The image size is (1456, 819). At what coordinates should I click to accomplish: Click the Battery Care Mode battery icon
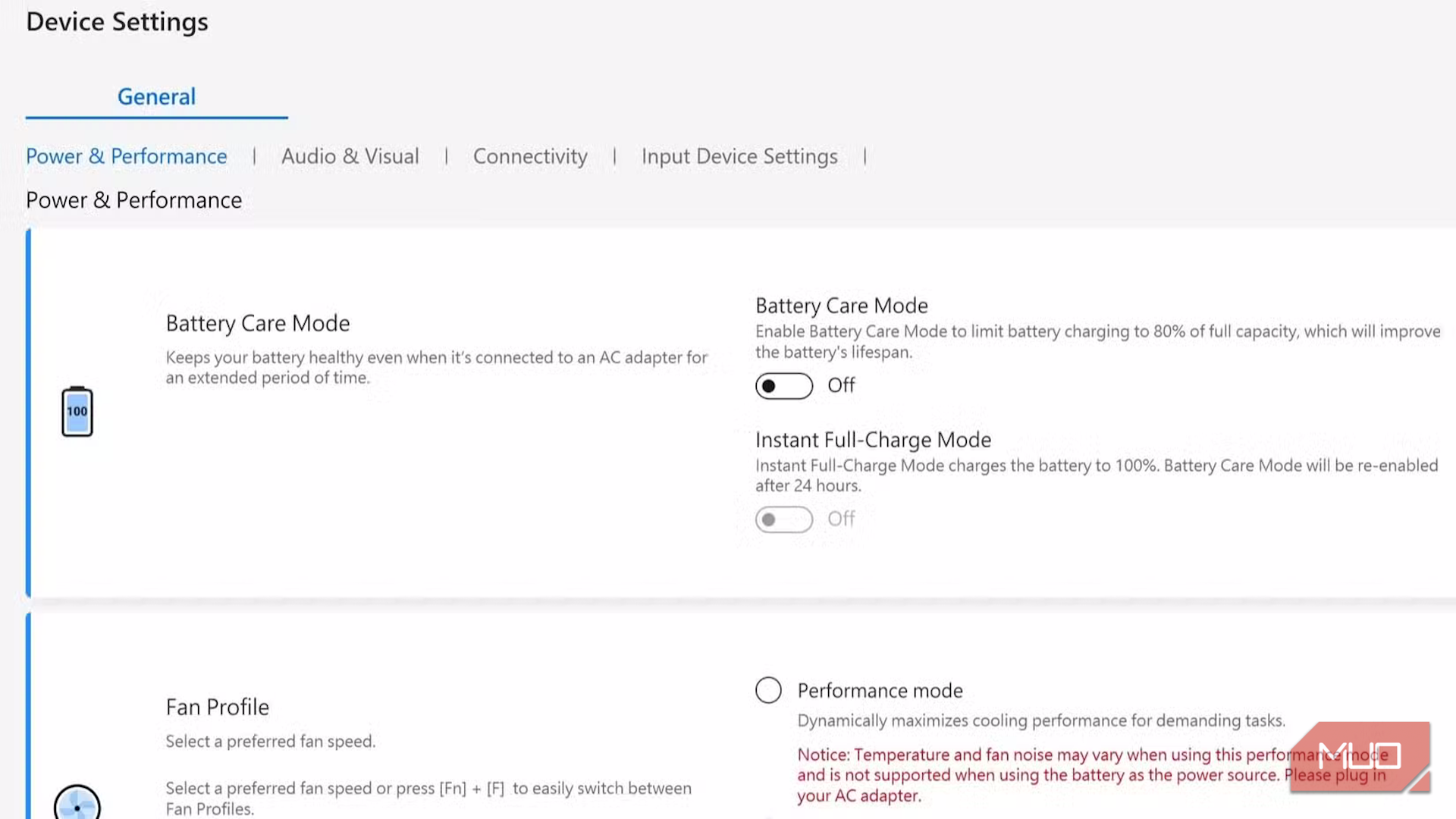(x=77, y=411)
